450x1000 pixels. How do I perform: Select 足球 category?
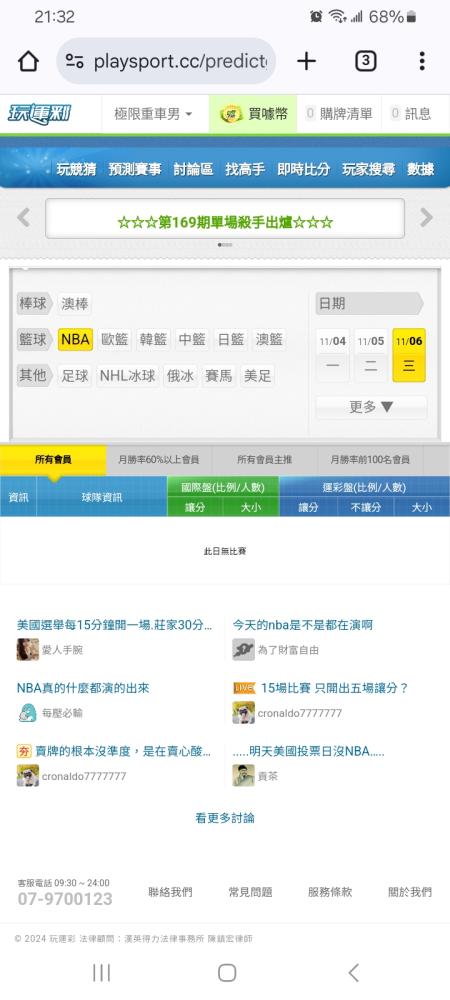(75, 376)
